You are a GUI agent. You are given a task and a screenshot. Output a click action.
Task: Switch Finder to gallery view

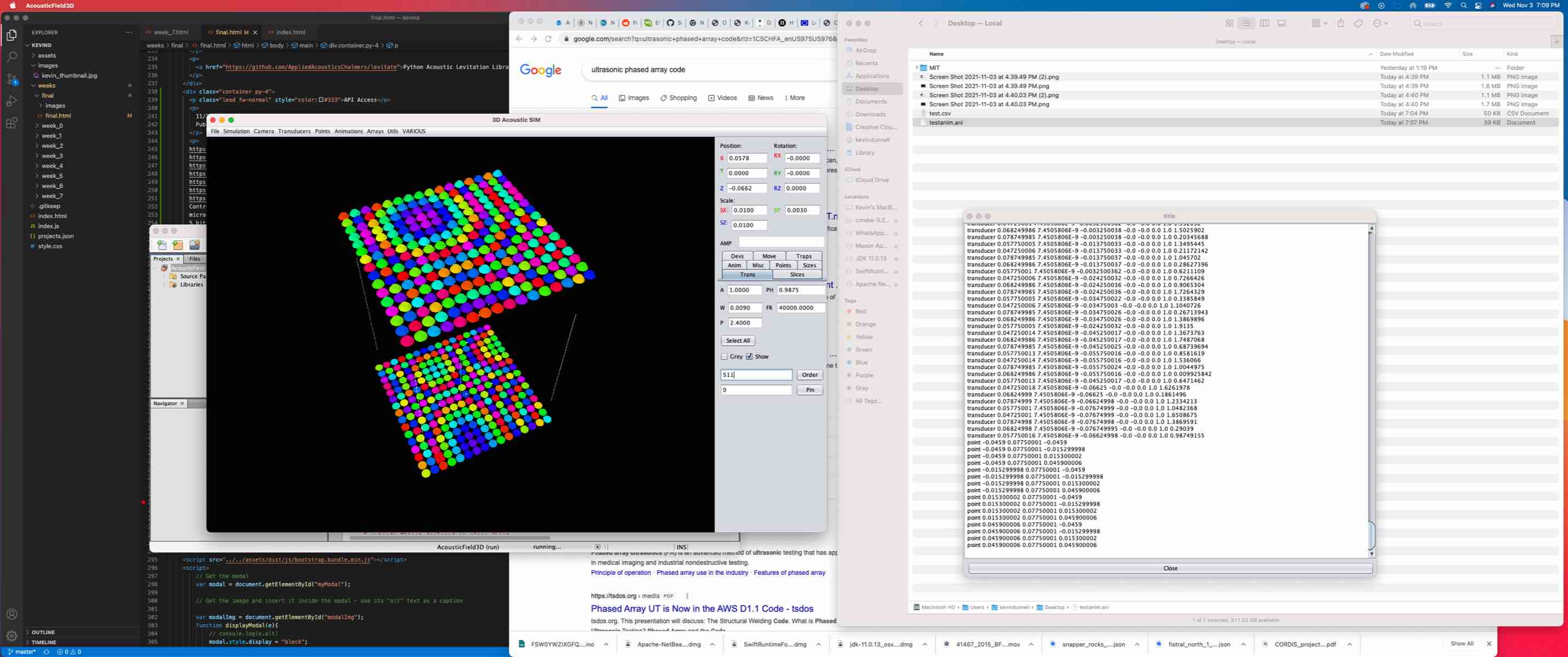[1282, 22]
